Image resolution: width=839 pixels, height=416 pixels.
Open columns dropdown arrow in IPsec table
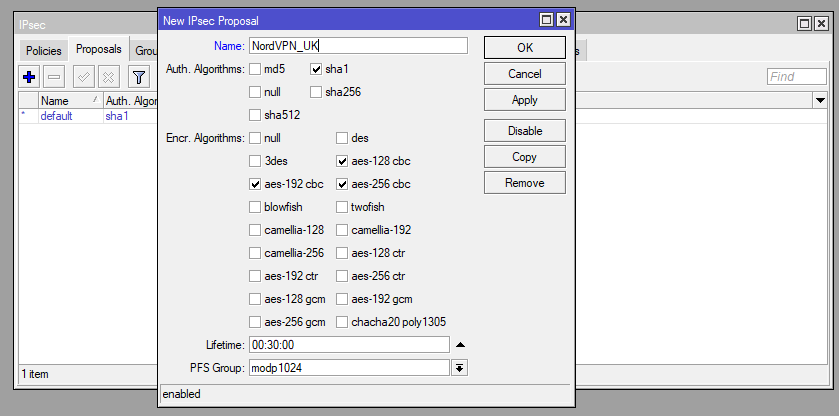click(x=820, y=100)
